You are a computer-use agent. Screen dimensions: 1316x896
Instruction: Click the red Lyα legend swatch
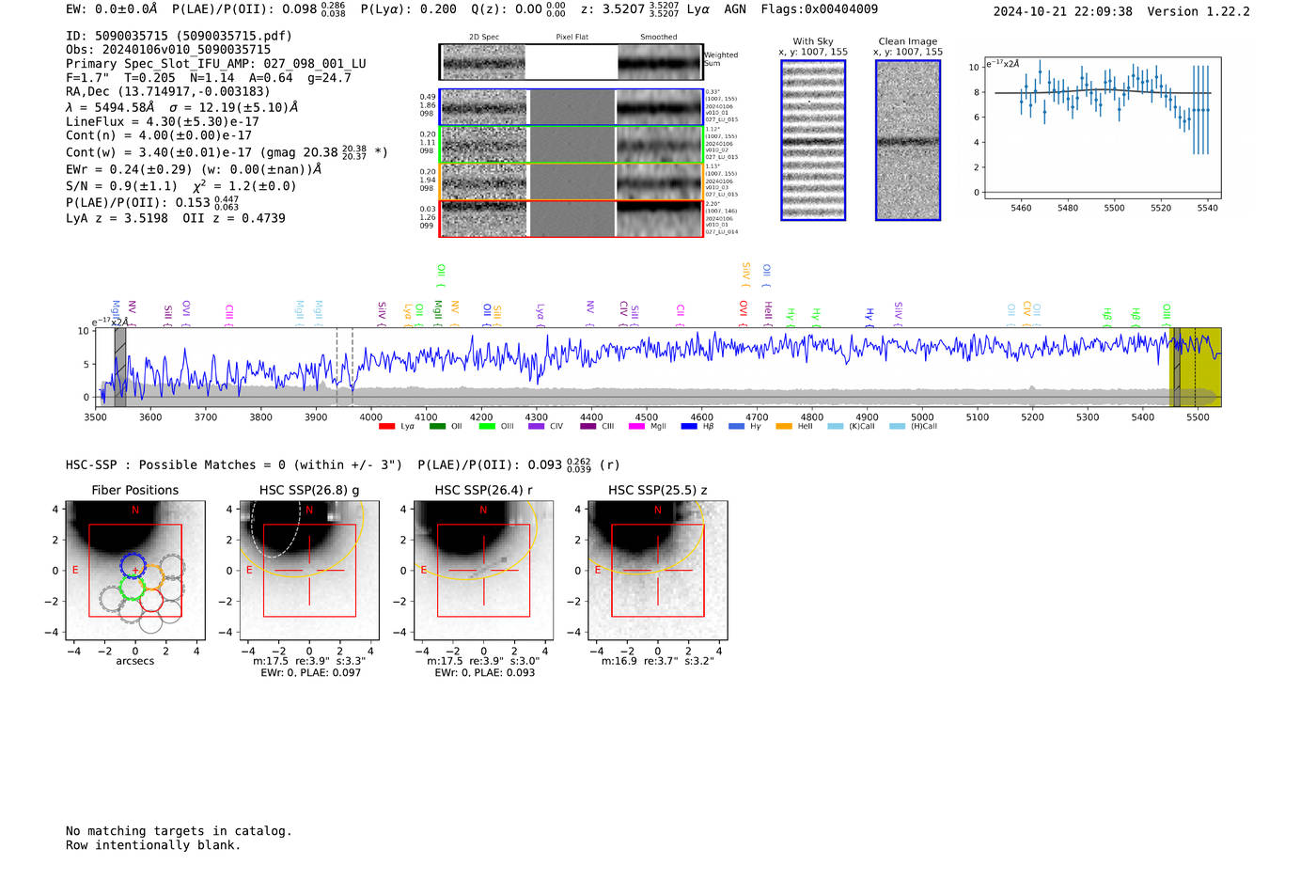pos(386,427)
